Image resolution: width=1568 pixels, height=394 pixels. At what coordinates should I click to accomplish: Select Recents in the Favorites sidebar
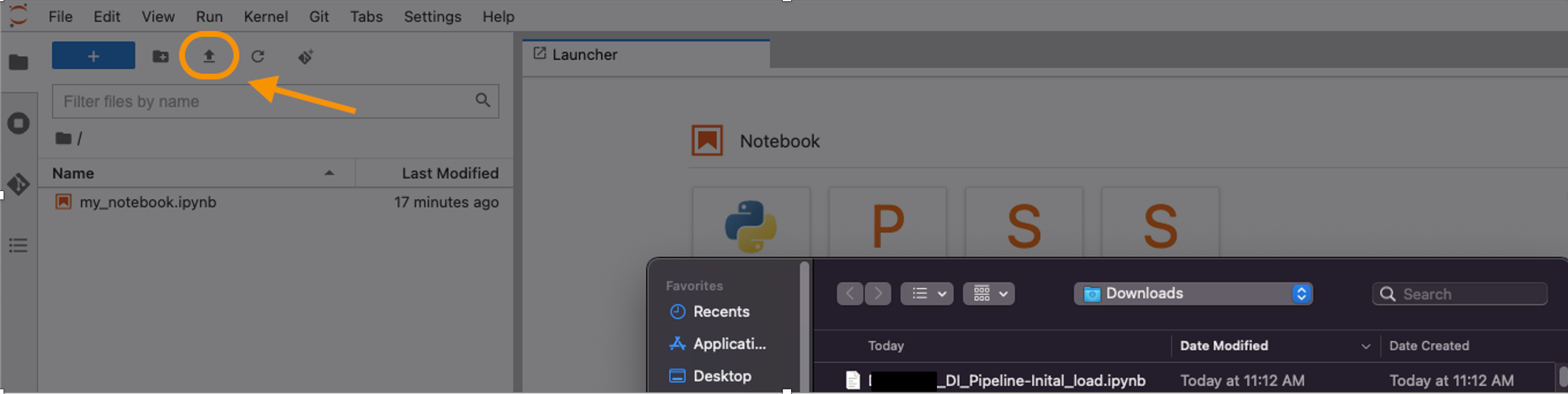pyautogui.click(x=721, y=312)
